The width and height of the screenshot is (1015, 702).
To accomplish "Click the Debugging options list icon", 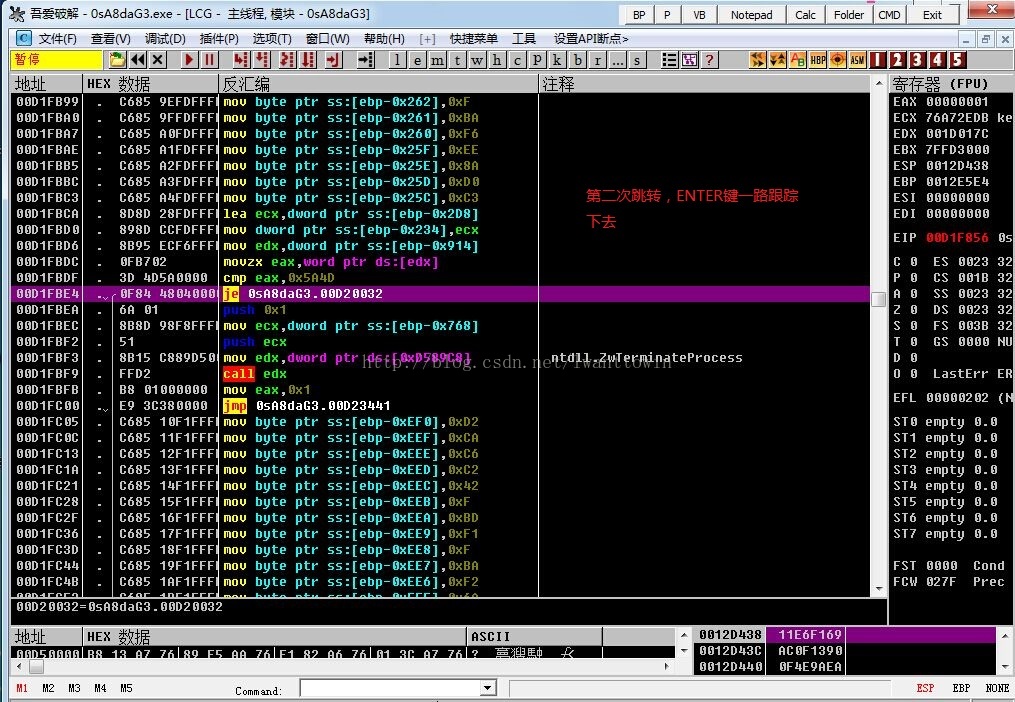I will click(669, 60).
